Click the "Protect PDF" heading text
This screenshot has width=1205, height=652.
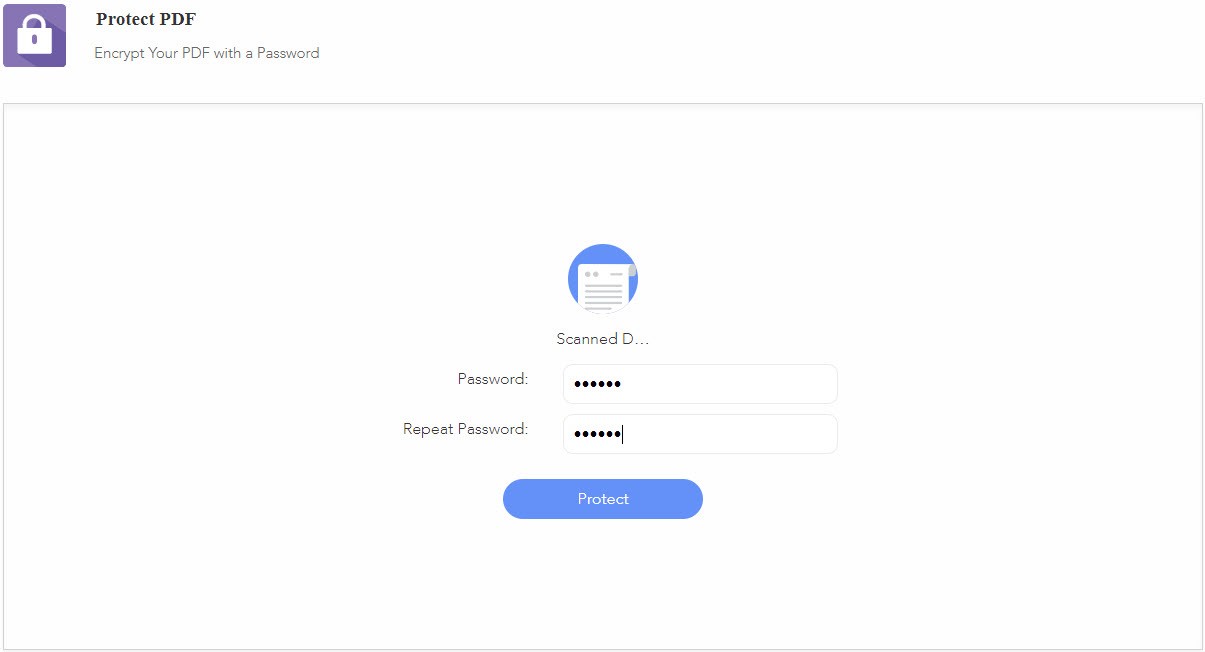(x=146, y=19)
